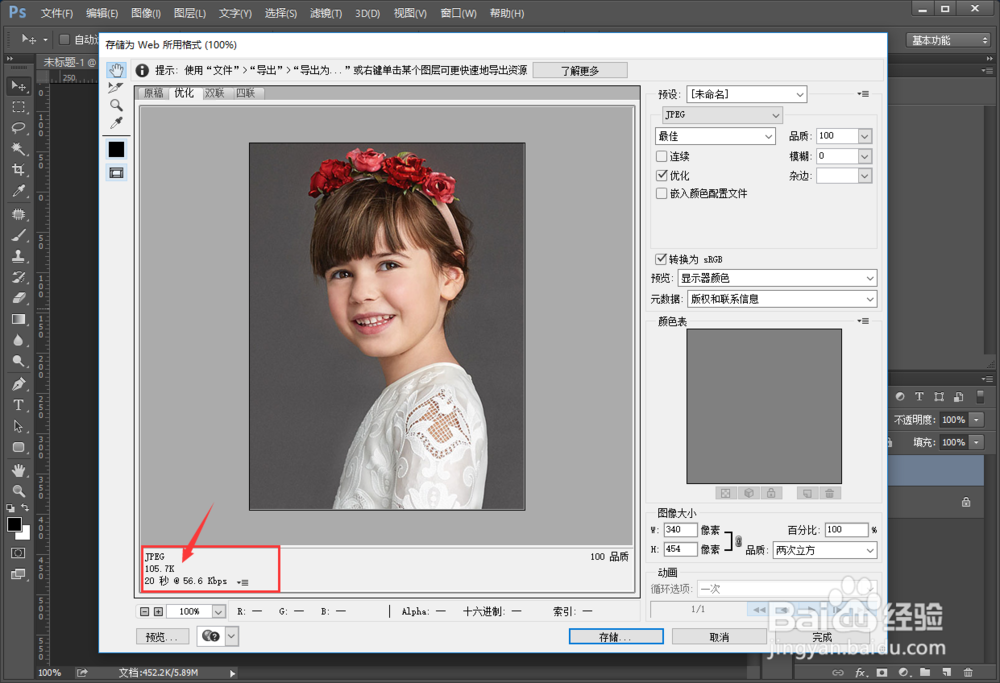The height and width of the screenshot is (683, 1000).
Task: Activate the Zoom tool in the dialog
Action: point(116,105)
